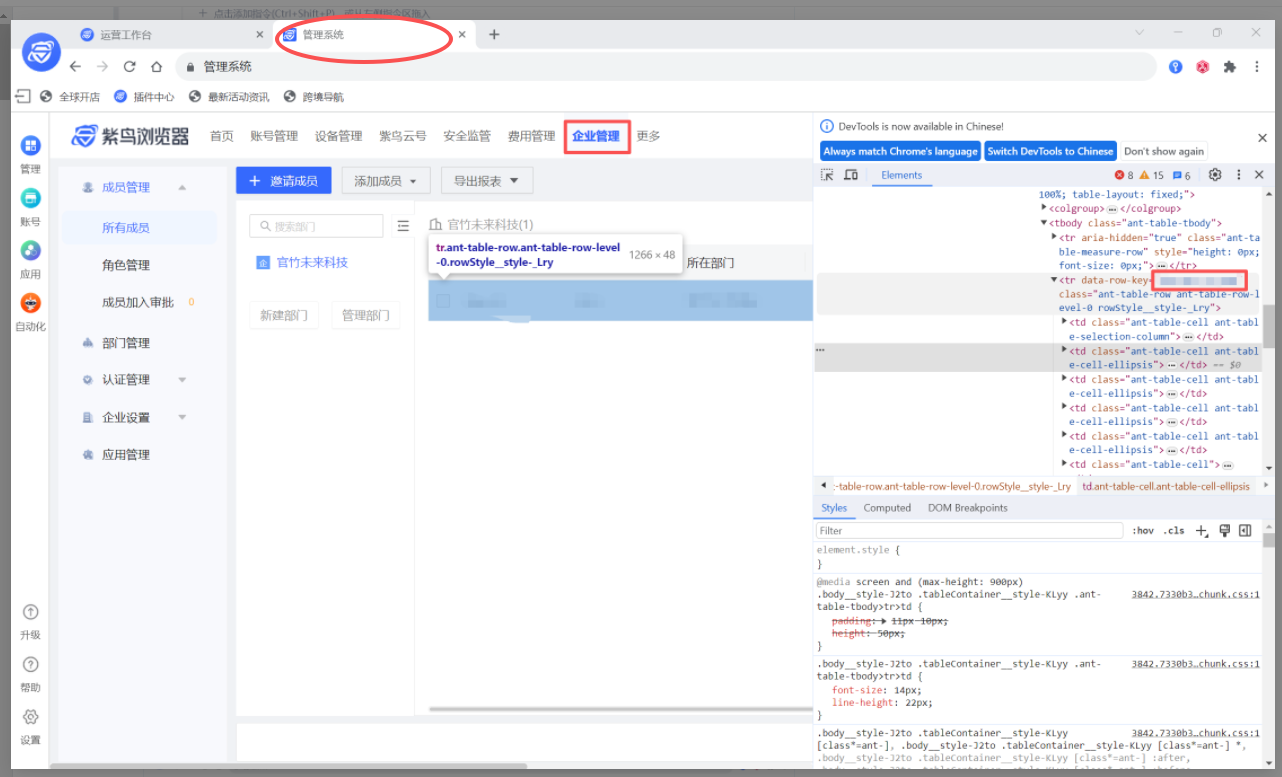1282x777 pixels.
Task: Toggle the computed styles sidebar icon
Action: pos(1245,531)
